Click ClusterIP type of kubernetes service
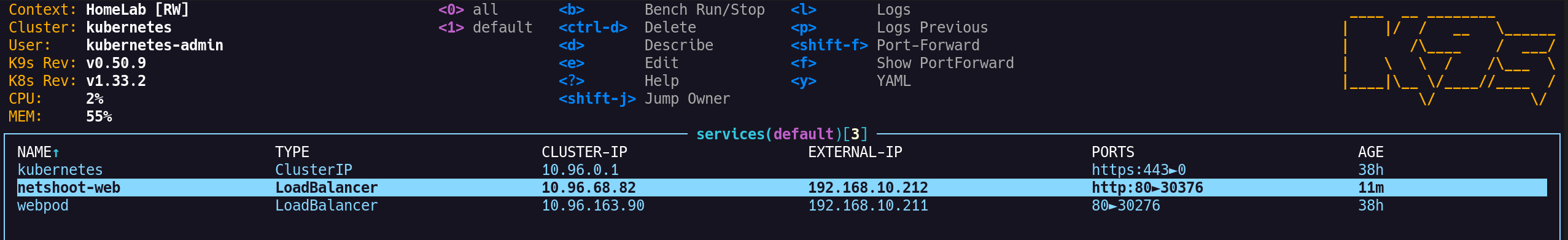The width and height of the screenshot is (1568, 240). tap(314, 170)
